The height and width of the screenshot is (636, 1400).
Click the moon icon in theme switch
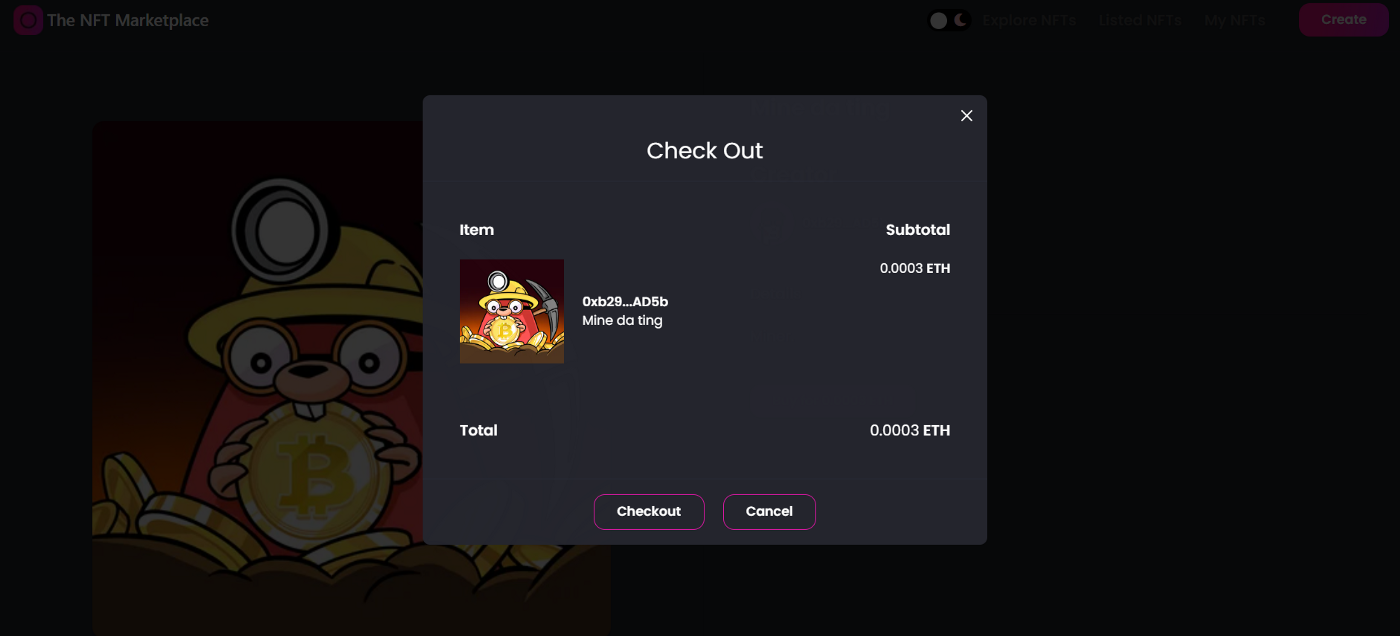[960, 20]
